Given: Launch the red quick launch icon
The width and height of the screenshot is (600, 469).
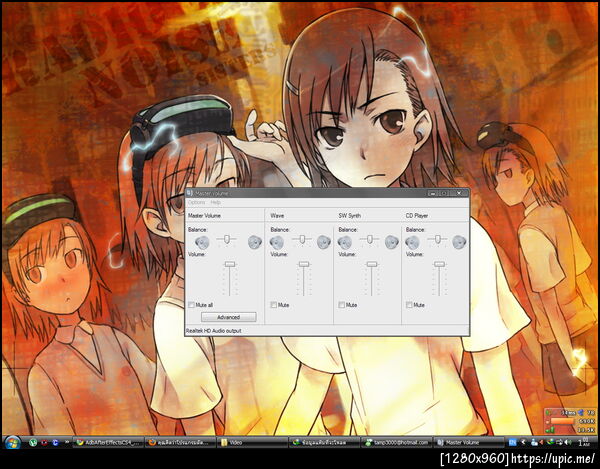Looking at the screenshot, I should click(44, 442).
